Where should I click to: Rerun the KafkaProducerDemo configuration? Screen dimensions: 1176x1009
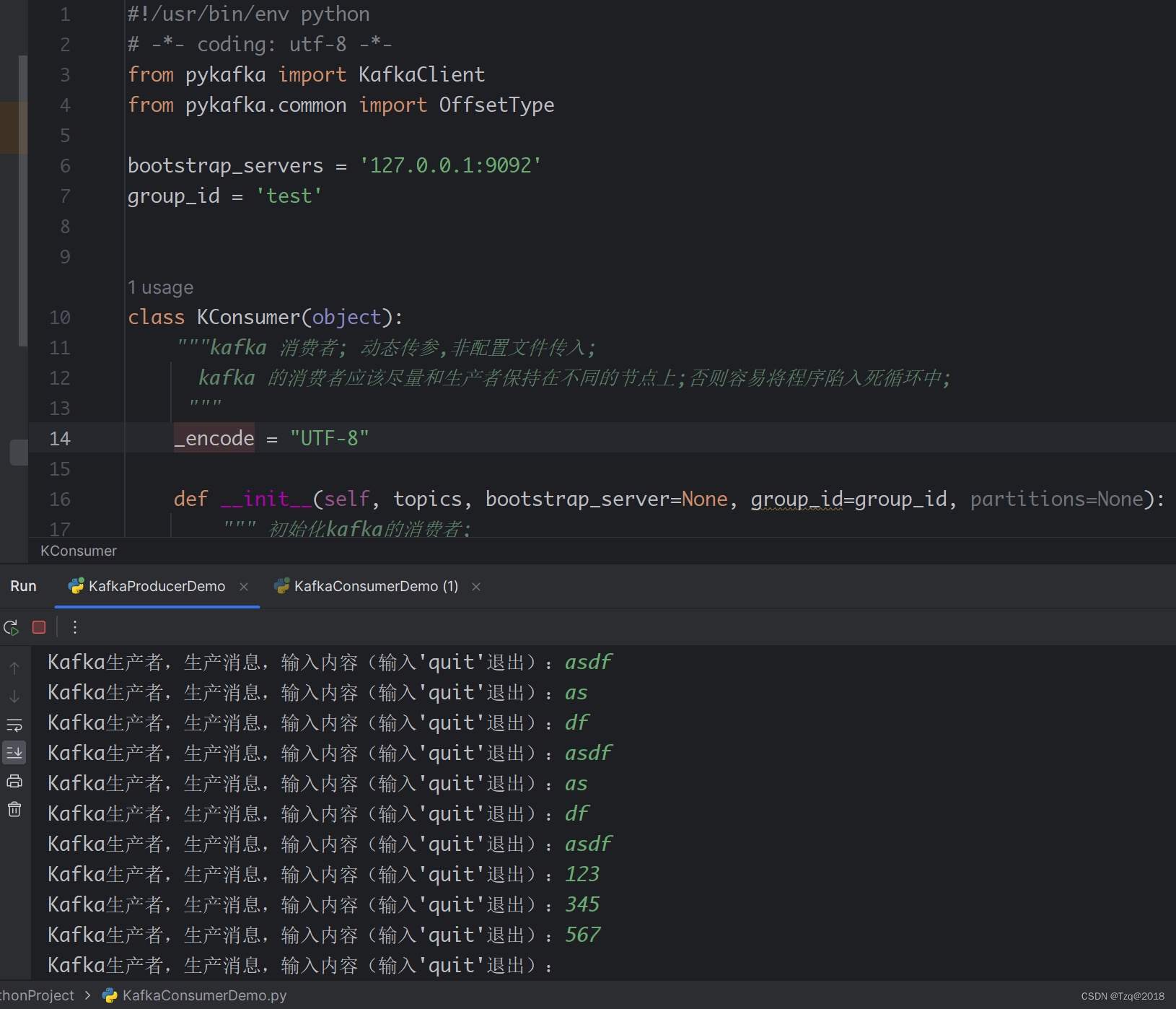coord(11,627)
